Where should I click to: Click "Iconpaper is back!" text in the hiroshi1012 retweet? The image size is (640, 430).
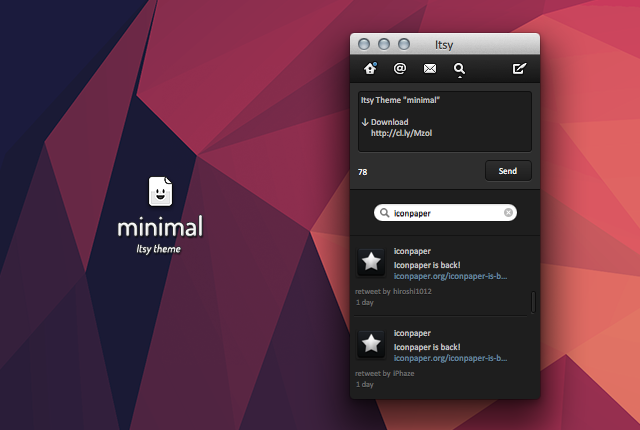click(427, 265)
